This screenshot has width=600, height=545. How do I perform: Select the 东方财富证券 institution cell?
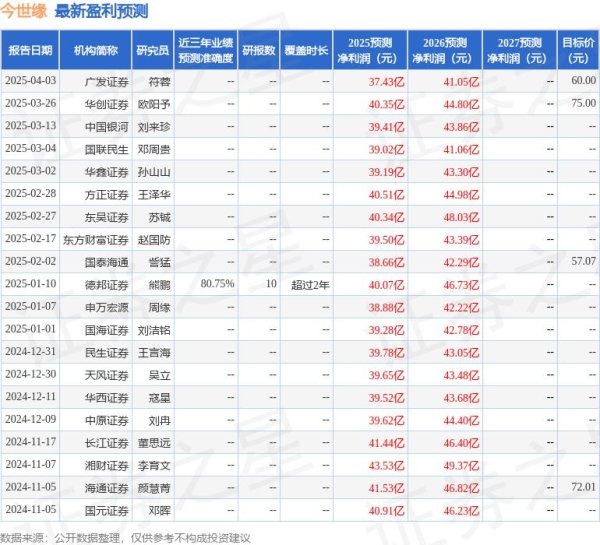tap(96, 240)
